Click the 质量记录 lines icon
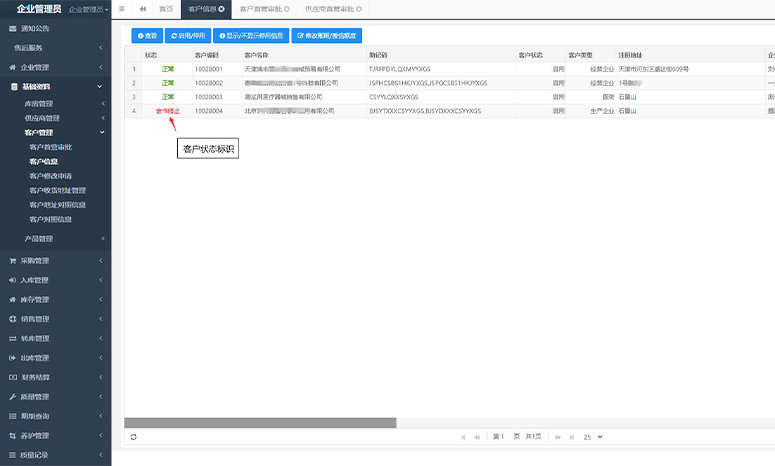This screenshot has width=775, height=466. click(x=12, y=455)
